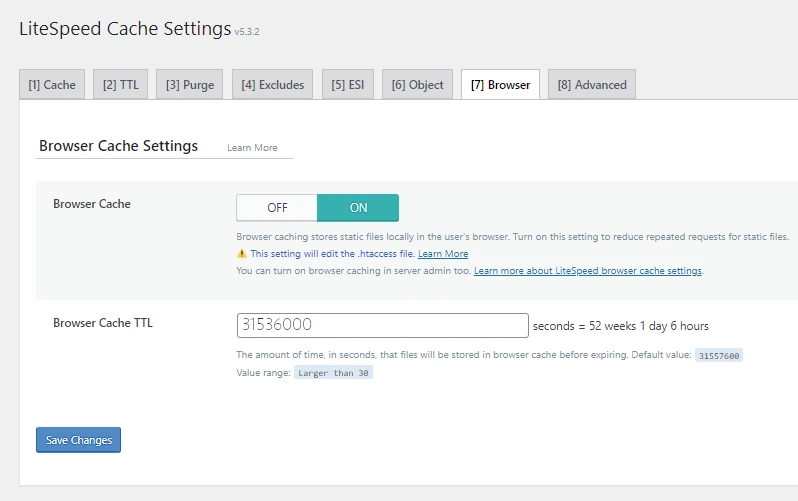Click the 'Value range:' label text

[x=264, y=373]
